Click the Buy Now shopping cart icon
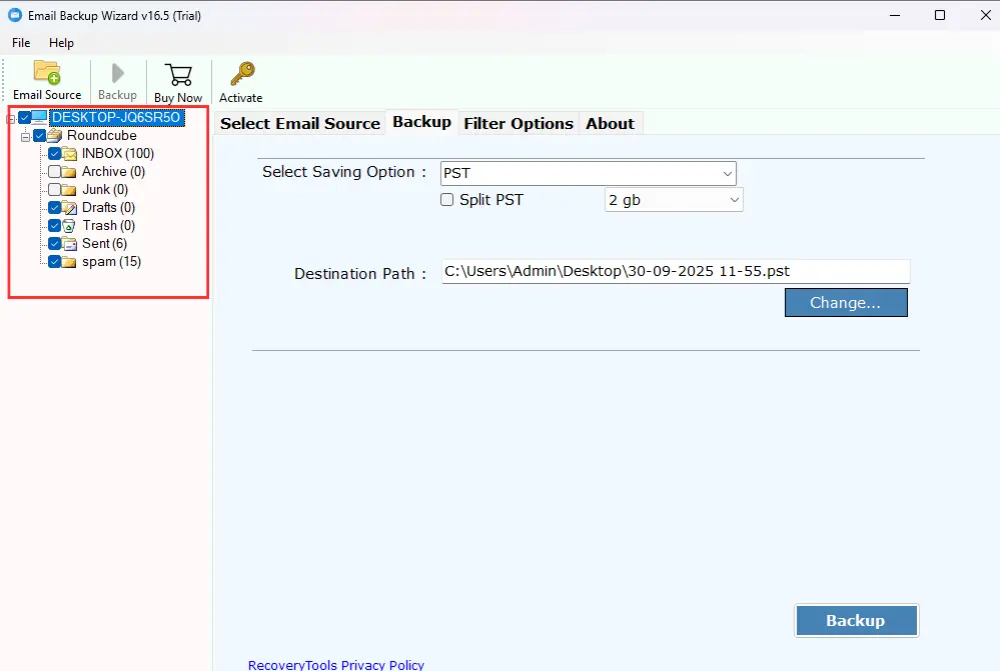 pyautogui.click(x=178, y=76)
